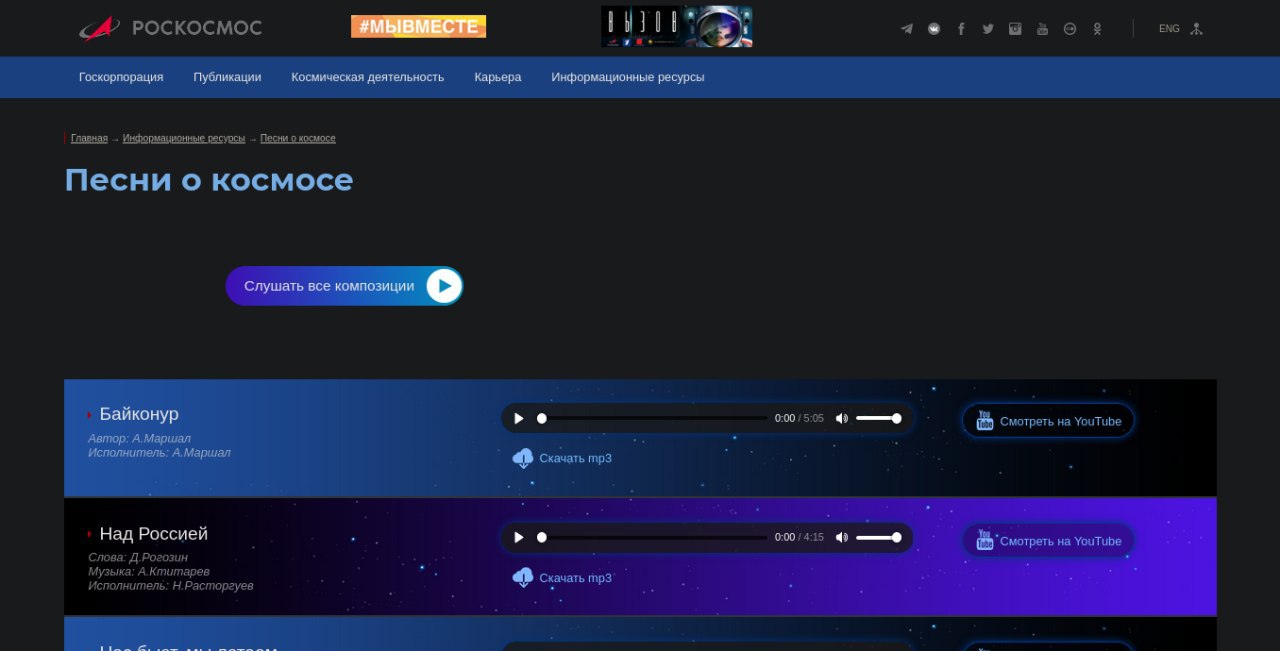Image resolution: width=1280 pixels, height=651 pixels.
Task: Click the Музыка: А.Ктитарев text
Action: pyautogui.click(x=149, y=571)
